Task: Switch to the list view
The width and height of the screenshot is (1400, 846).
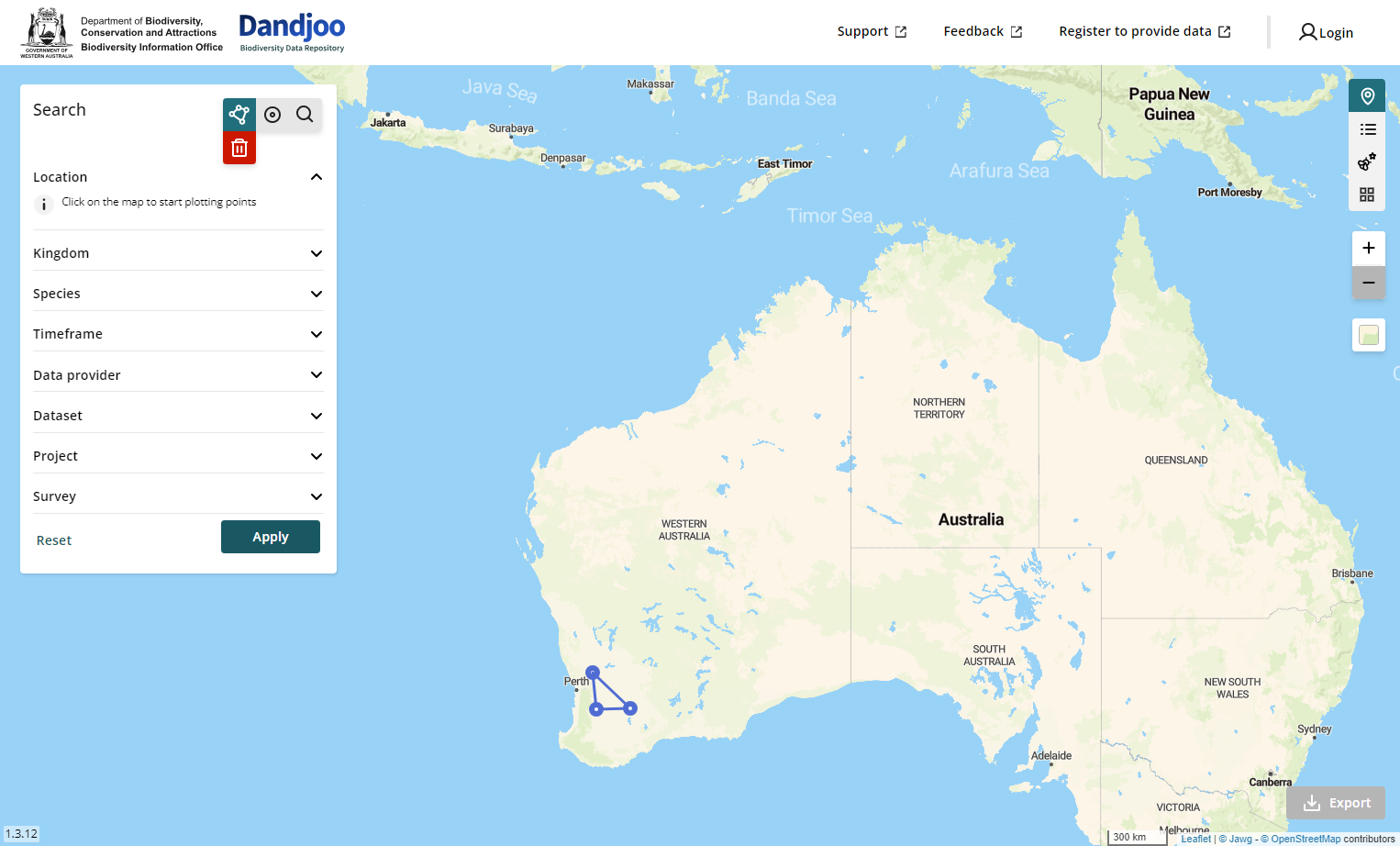Action: (x=1367, y=129)
